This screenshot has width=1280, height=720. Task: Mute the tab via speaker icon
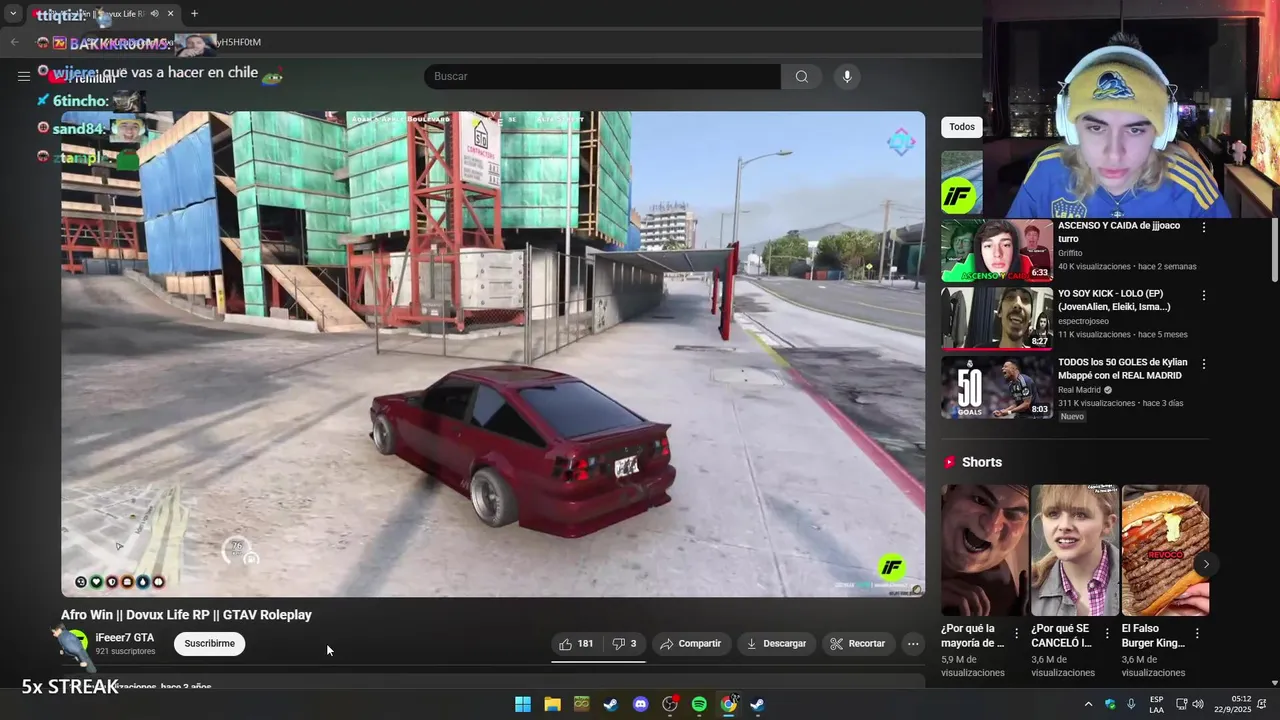(x=154, y=14)
